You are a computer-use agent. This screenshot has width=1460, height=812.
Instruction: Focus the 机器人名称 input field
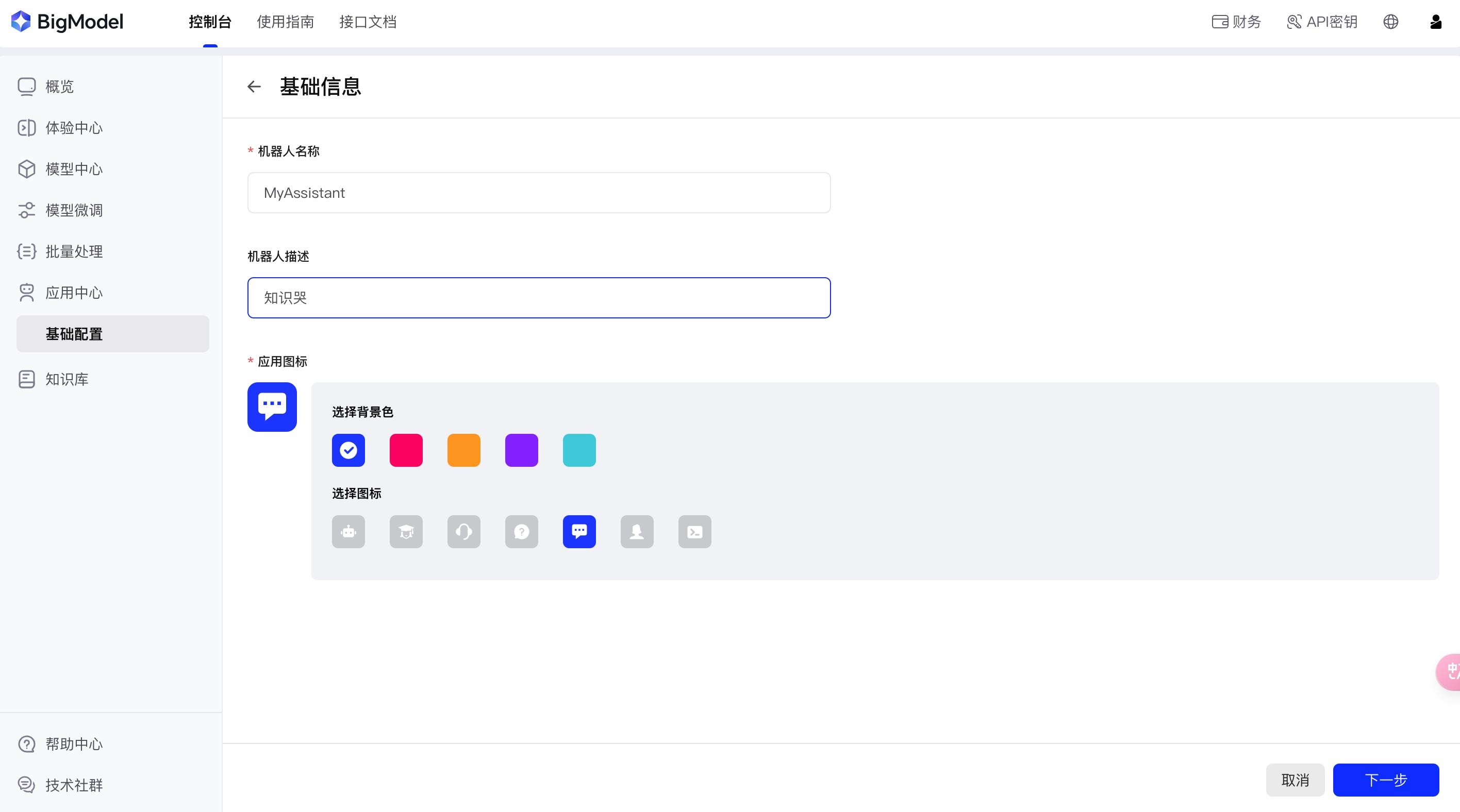pyautogui.click(x=538, y=193)
